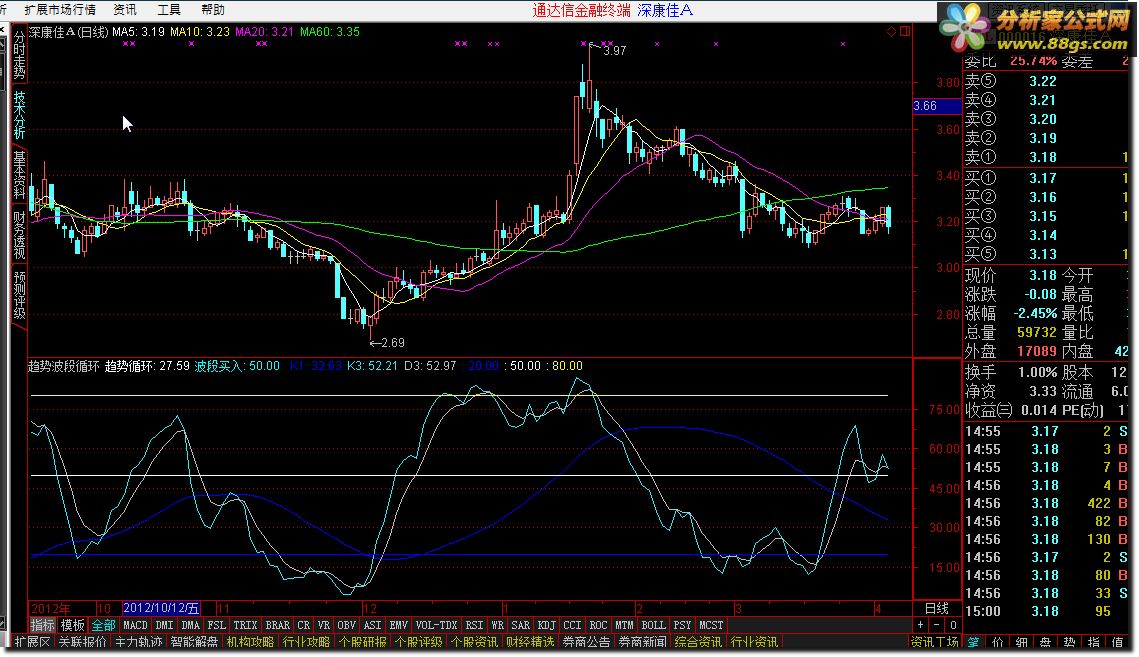Select the 全部 indicator filter

click(103, 625)
